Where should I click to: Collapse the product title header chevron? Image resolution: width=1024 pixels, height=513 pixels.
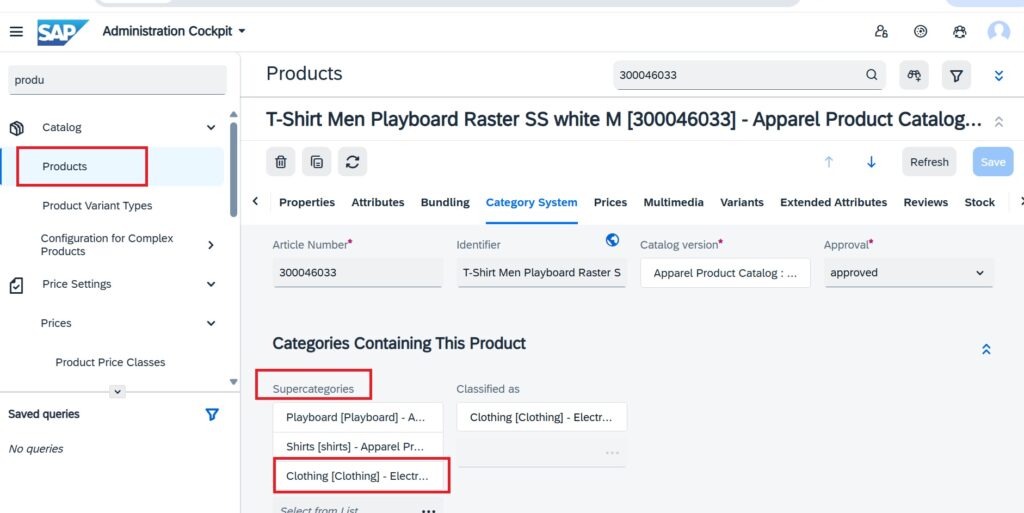pos(999,121)
